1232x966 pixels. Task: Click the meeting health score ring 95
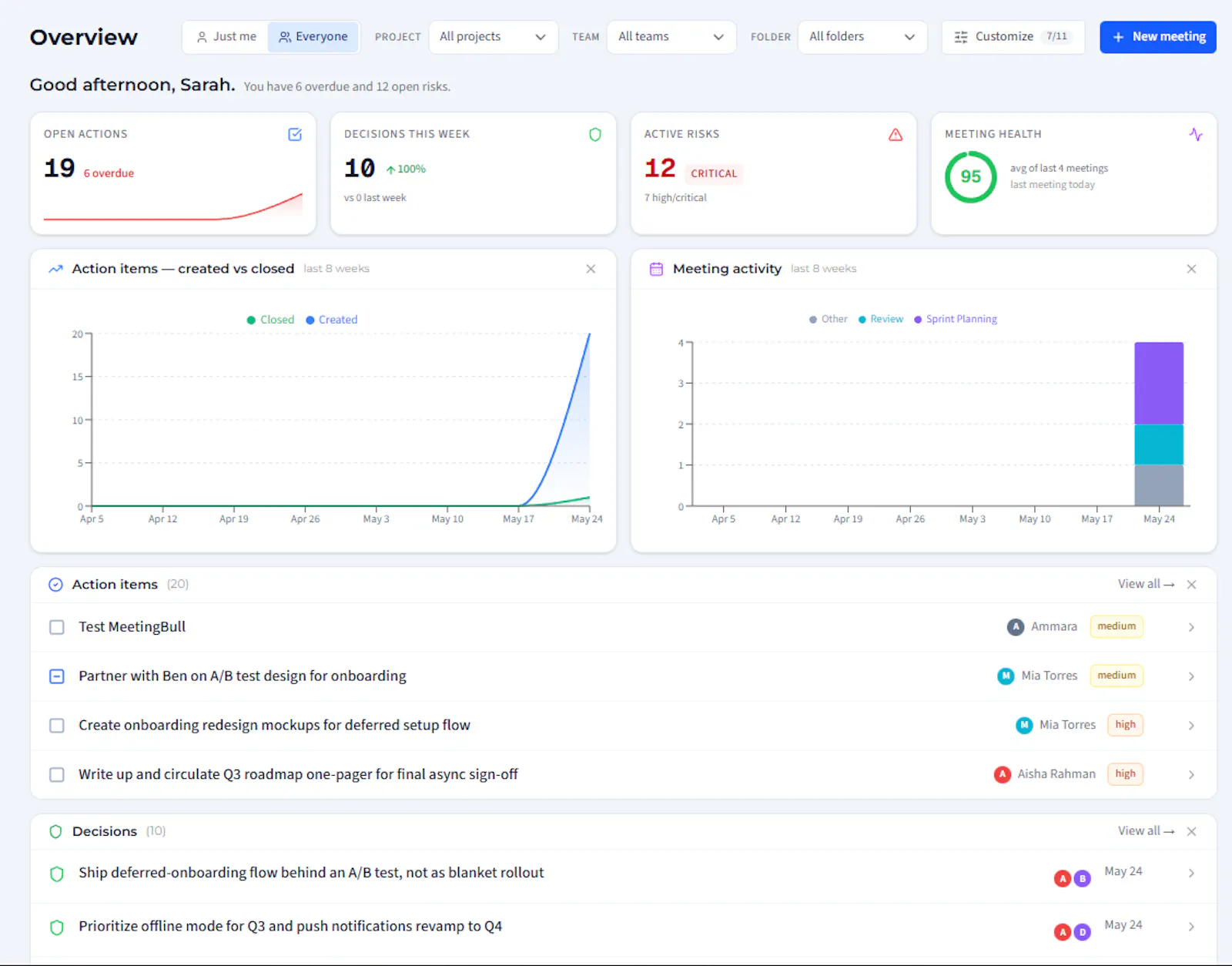(971, 177)
